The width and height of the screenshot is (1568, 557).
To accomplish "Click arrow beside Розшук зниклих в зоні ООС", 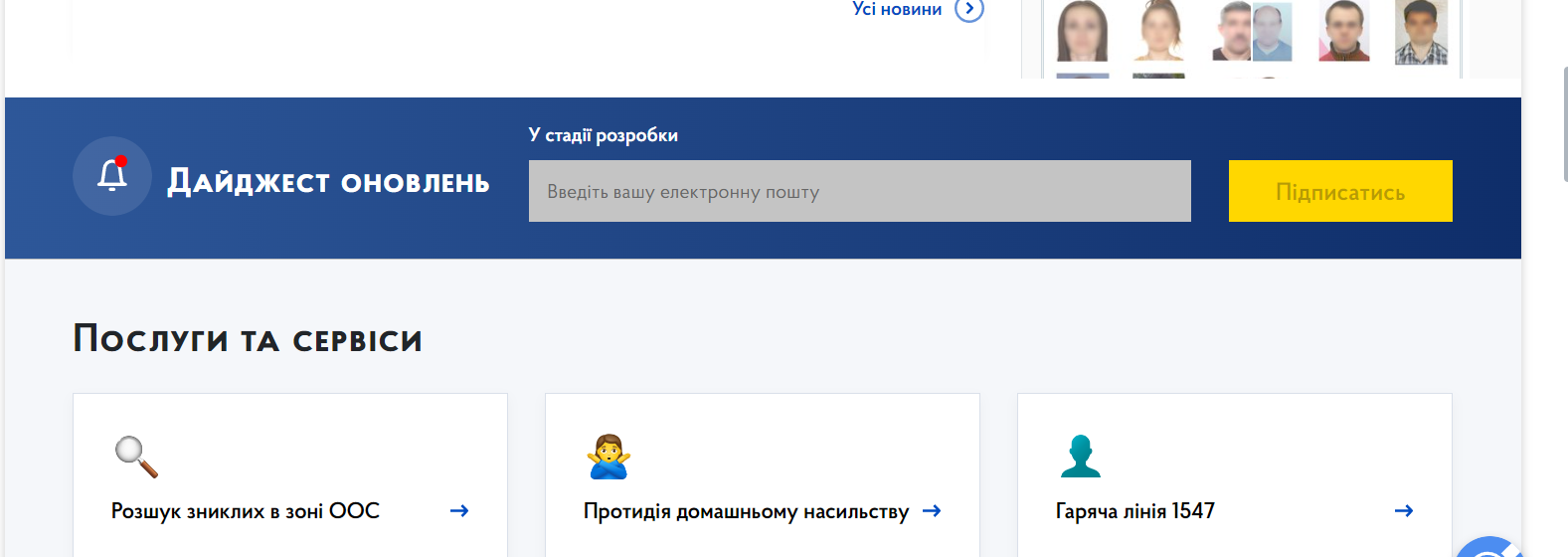I will pyautogui.click(x=458, y=511).
